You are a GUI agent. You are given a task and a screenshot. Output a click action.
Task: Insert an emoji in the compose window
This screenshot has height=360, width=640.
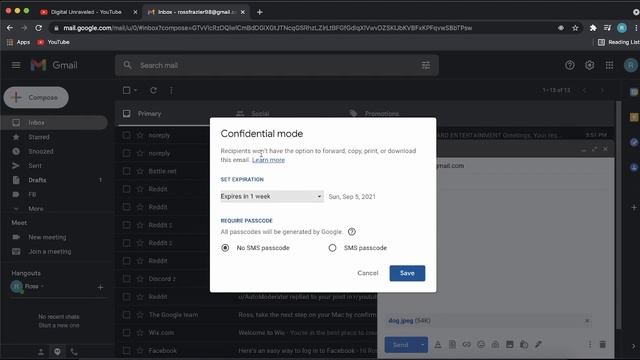click(481, 345)
